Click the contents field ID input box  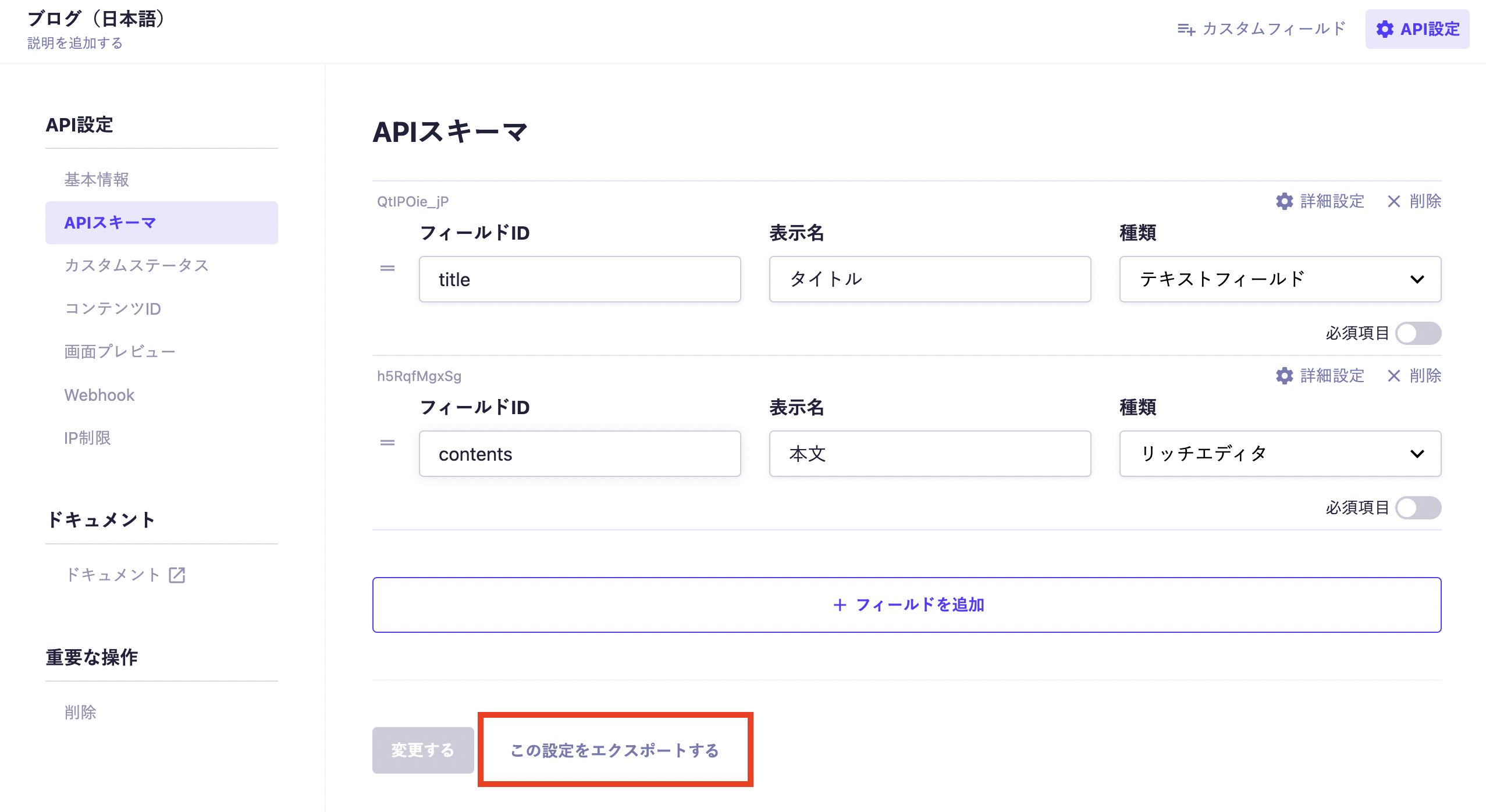[x=580, y=454]
